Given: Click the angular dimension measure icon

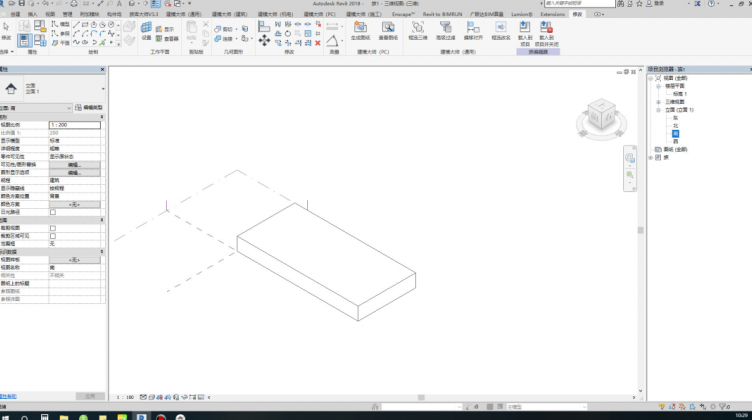Looking at the screenshot, I should tap(332, 41).
